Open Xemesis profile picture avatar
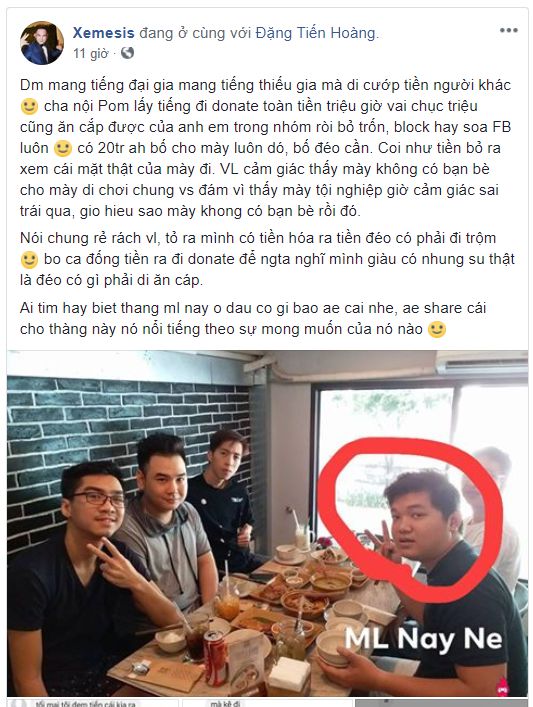 click(x=42, y=43)
